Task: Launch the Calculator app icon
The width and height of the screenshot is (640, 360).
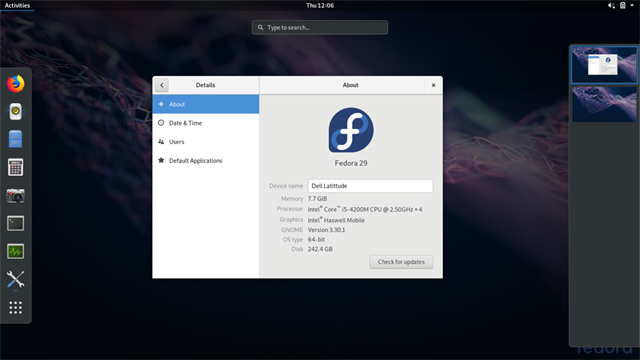Action: click(16, 167)
